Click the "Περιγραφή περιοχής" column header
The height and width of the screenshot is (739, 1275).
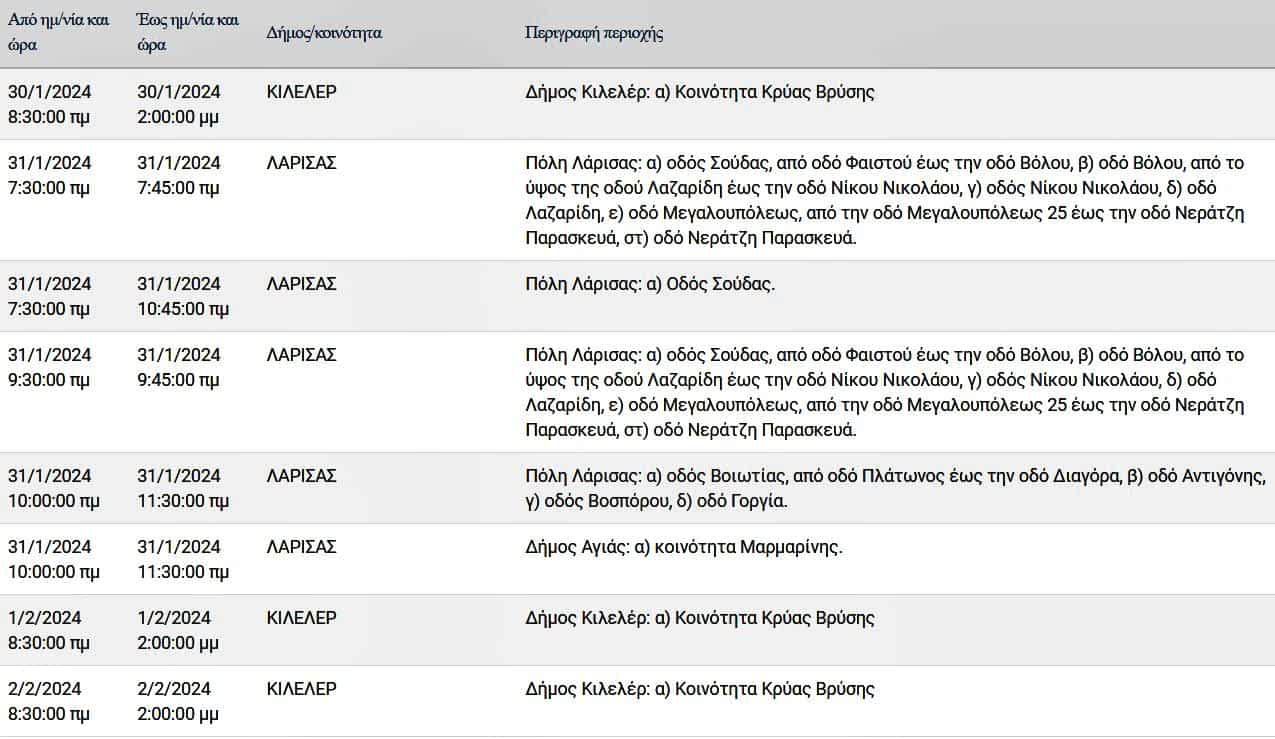pos(594,33)
